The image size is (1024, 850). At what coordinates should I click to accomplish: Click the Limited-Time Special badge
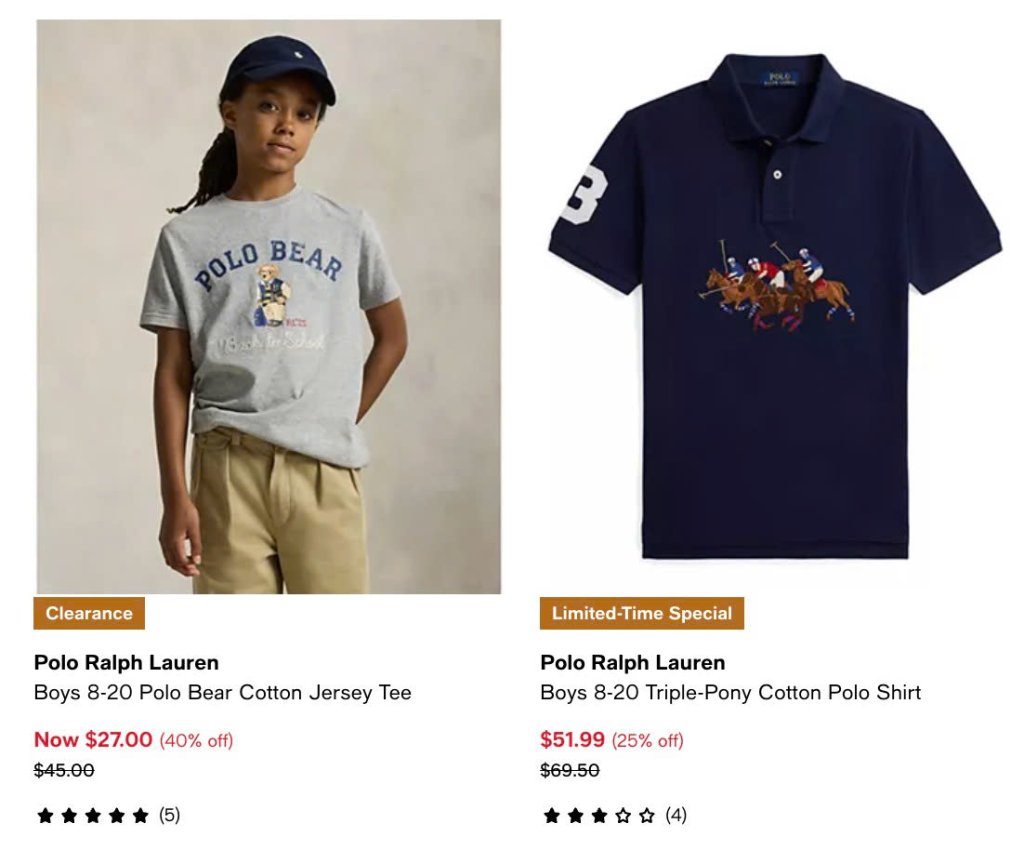coord(641,613)
